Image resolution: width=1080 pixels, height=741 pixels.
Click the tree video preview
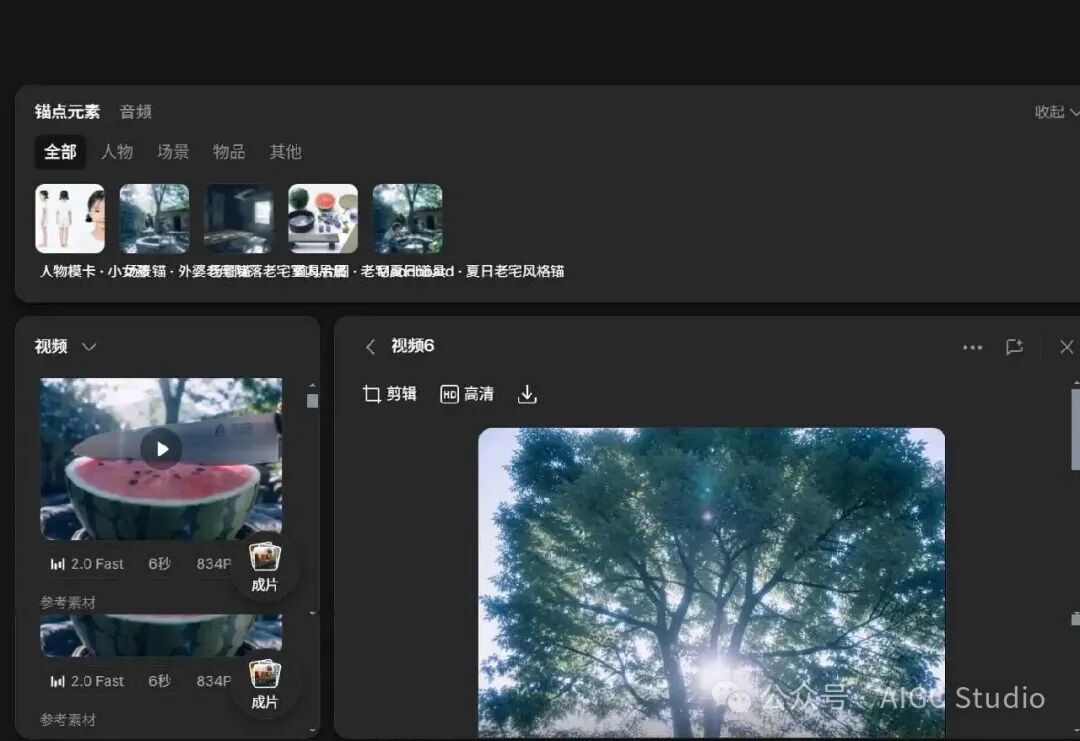tap(712, 583)
